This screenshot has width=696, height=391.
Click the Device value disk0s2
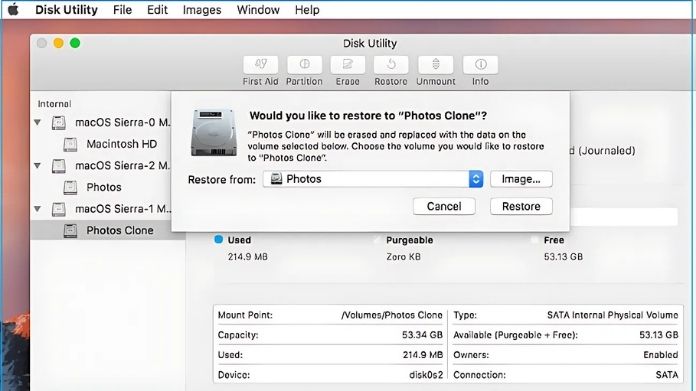click(426, 375)
